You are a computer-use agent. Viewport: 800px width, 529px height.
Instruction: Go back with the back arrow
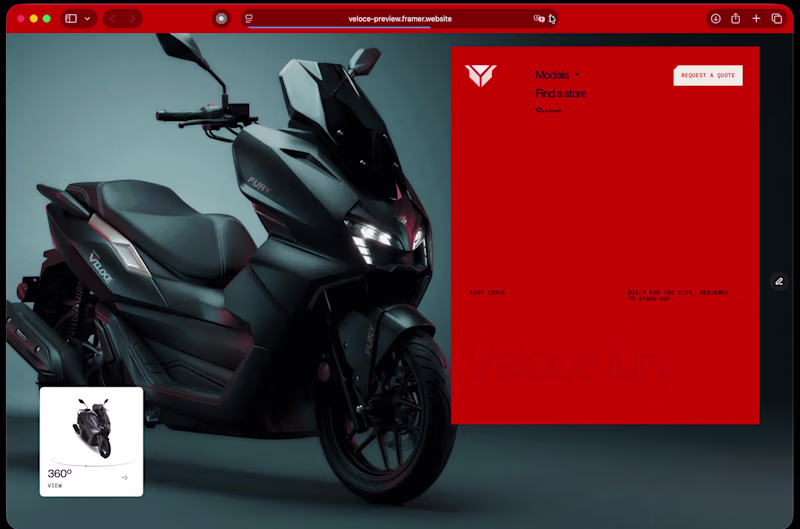[113, 19]
